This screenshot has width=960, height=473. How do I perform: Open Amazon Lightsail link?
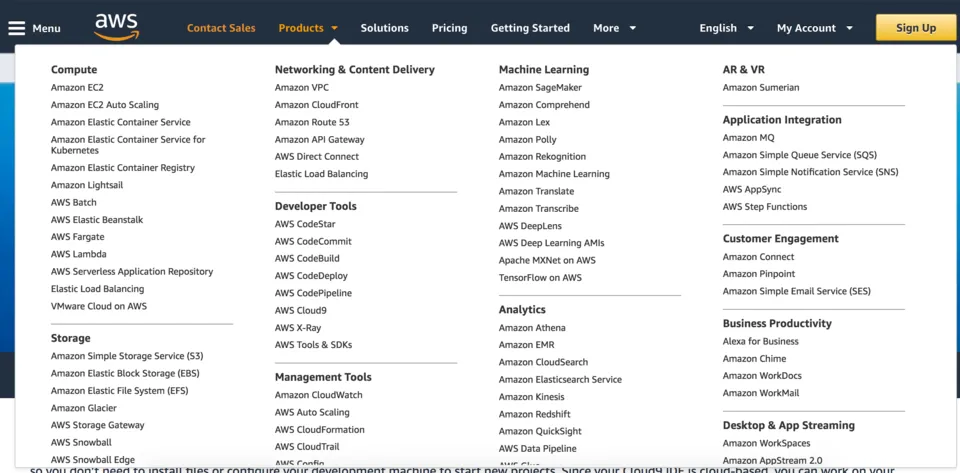click(87, 185)
